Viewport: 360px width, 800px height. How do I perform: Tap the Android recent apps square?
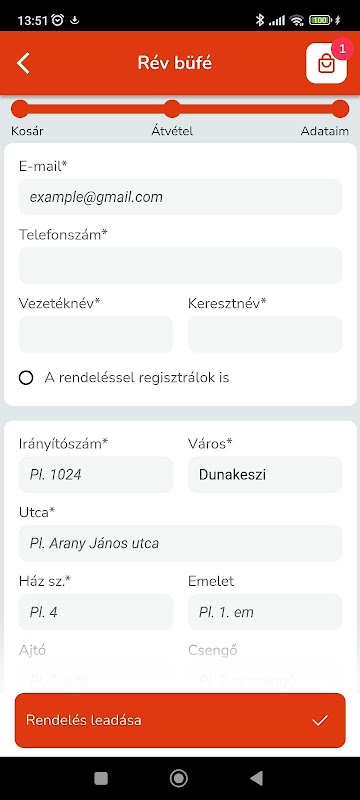tap(101, 778)
